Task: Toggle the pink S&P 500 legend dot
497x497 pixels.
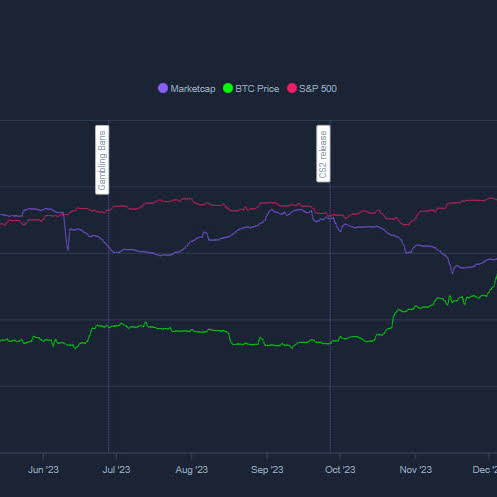Action: (x=292, y=88)
